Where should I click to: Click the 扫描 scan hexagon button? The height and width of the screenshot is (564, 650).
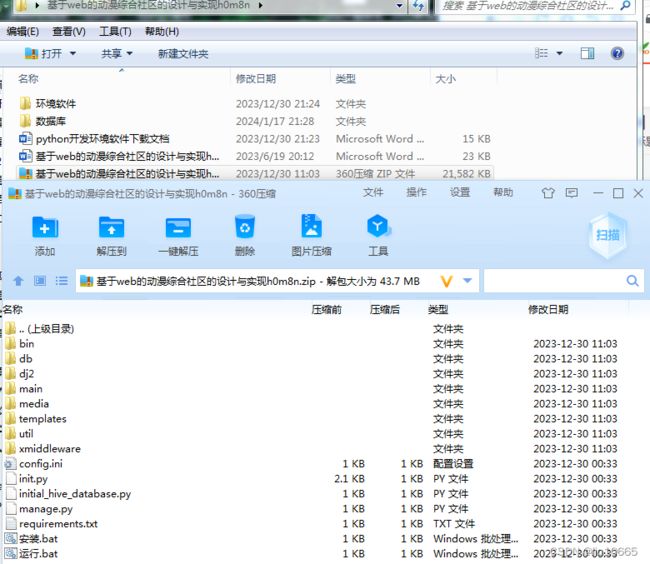[x=607, y=235]
